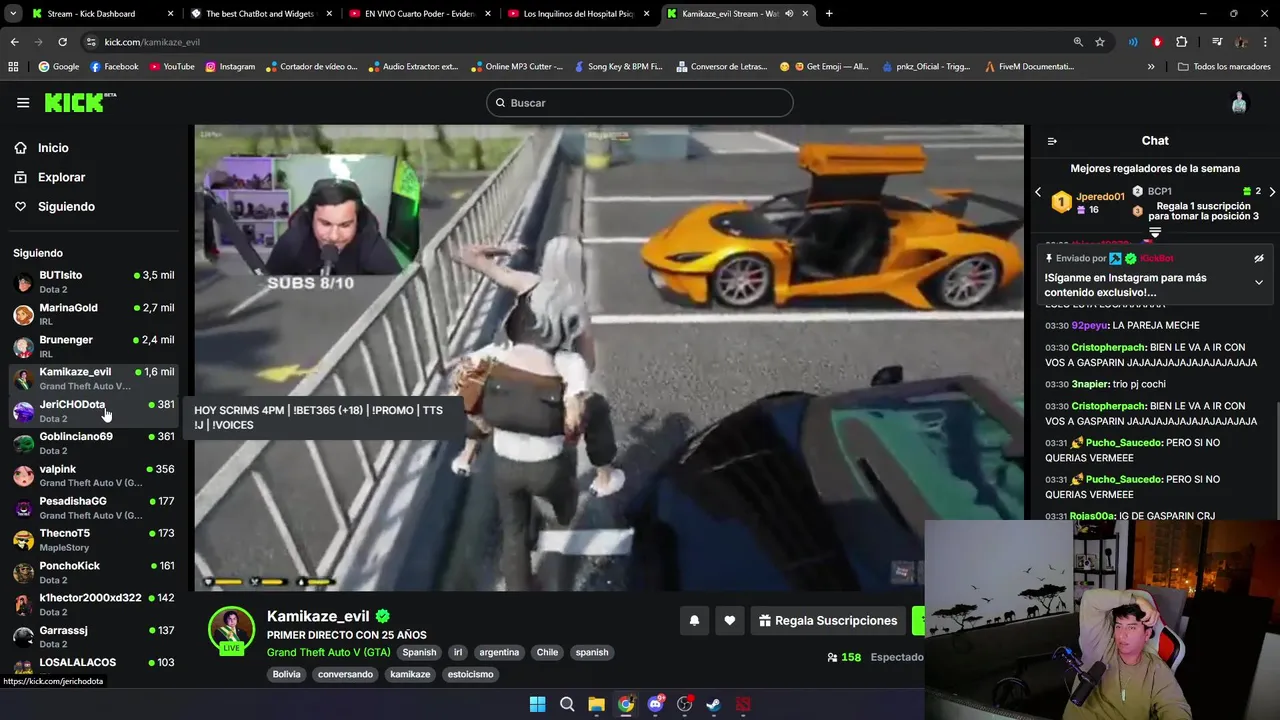Expand hidden bookmarks chevron
Screen dimensions: 1280x720
(1151, 67)
